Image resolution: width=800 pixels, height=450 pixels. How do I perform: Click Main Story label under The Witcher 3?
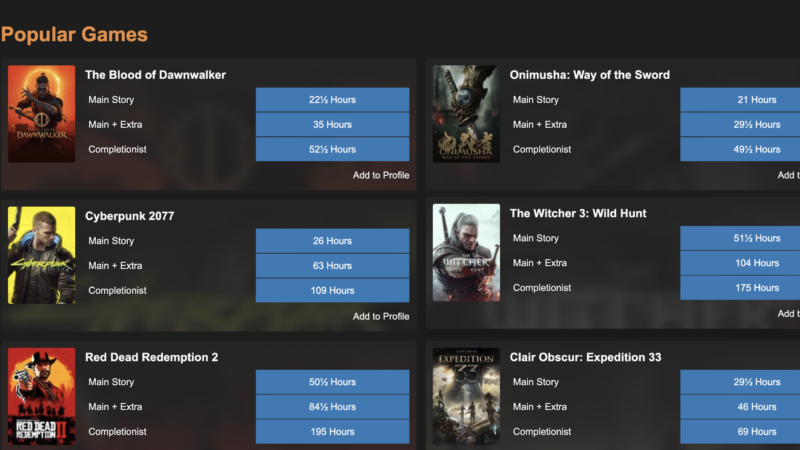[536, 239]
